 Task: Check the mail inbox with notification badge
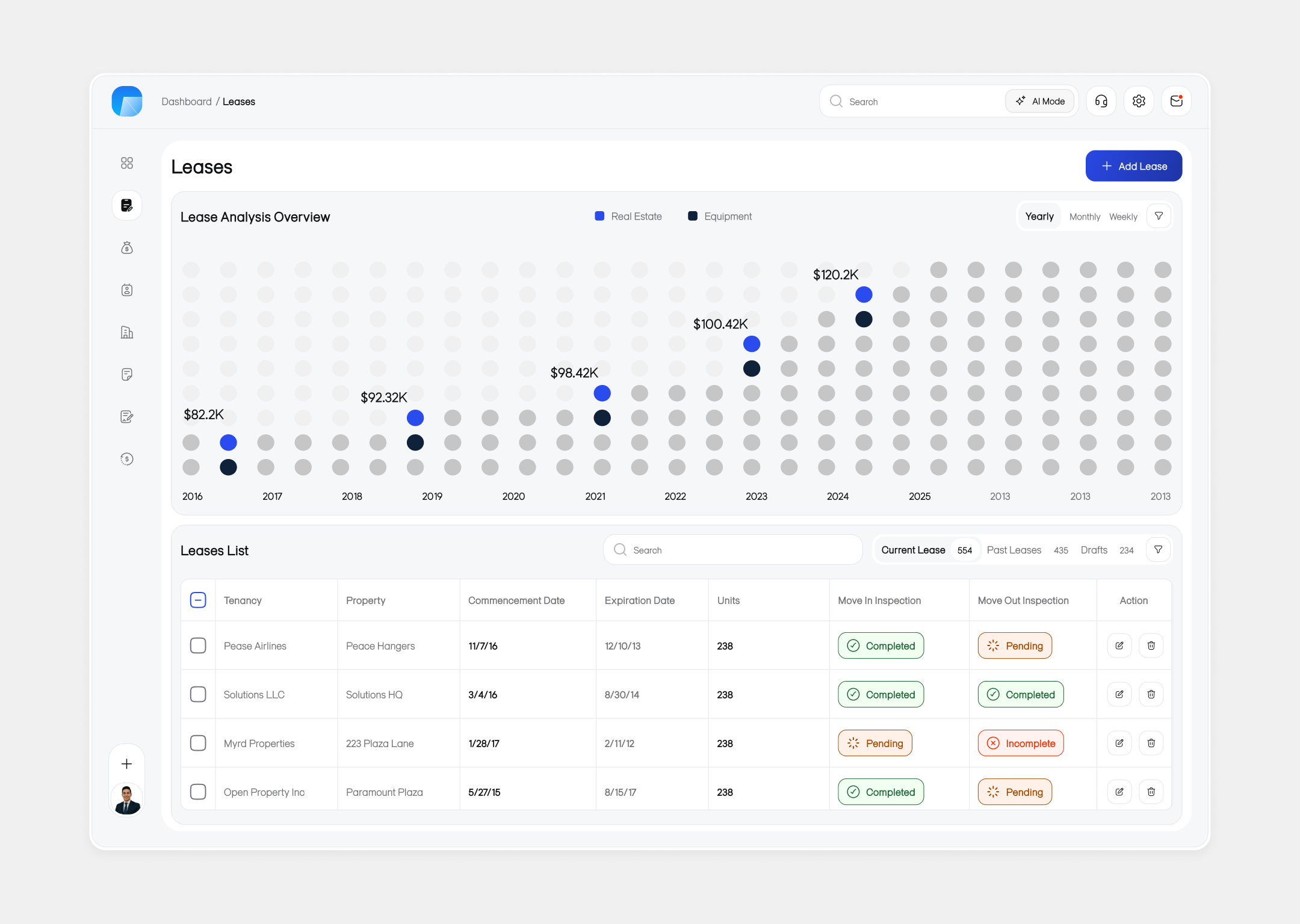(x=1177, y=100)
